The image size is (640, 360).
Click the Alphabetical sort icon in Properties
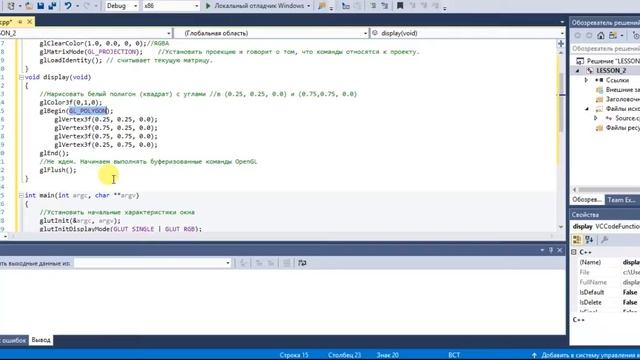pyautogui.click(x=589, y=240)
